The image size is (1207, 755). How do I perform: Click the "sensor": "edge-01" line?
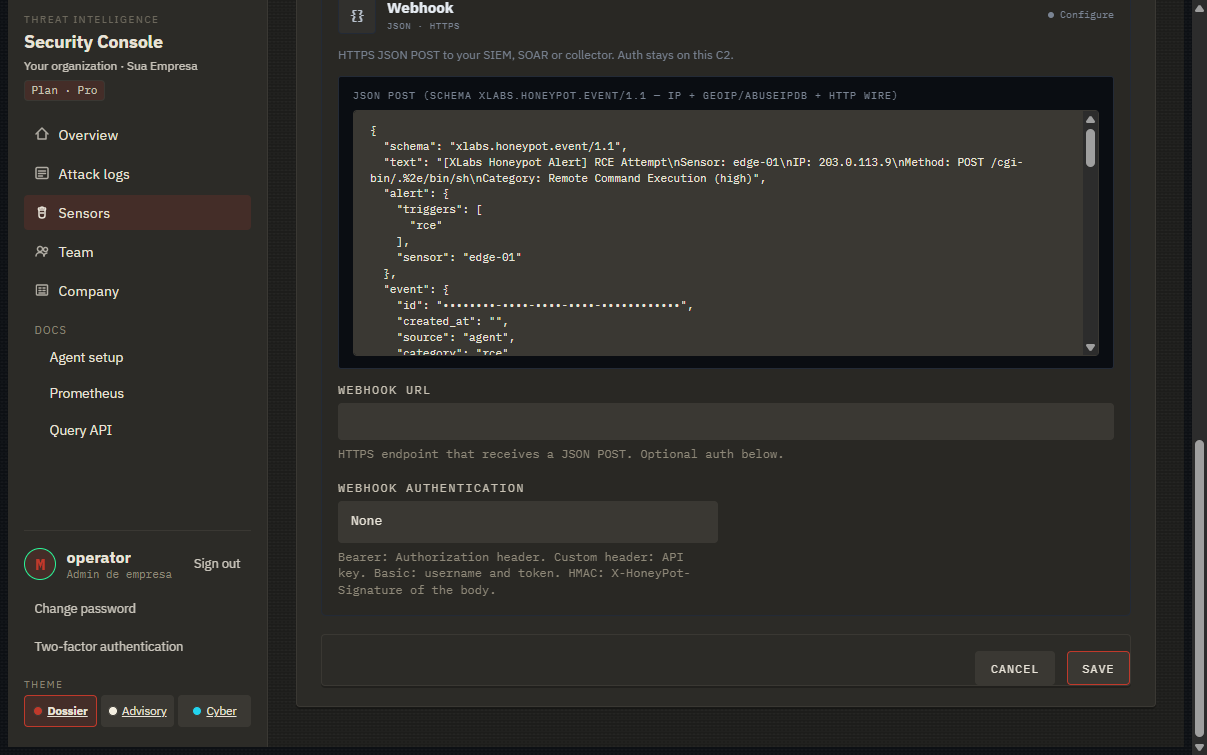click(x=459, y=257)
